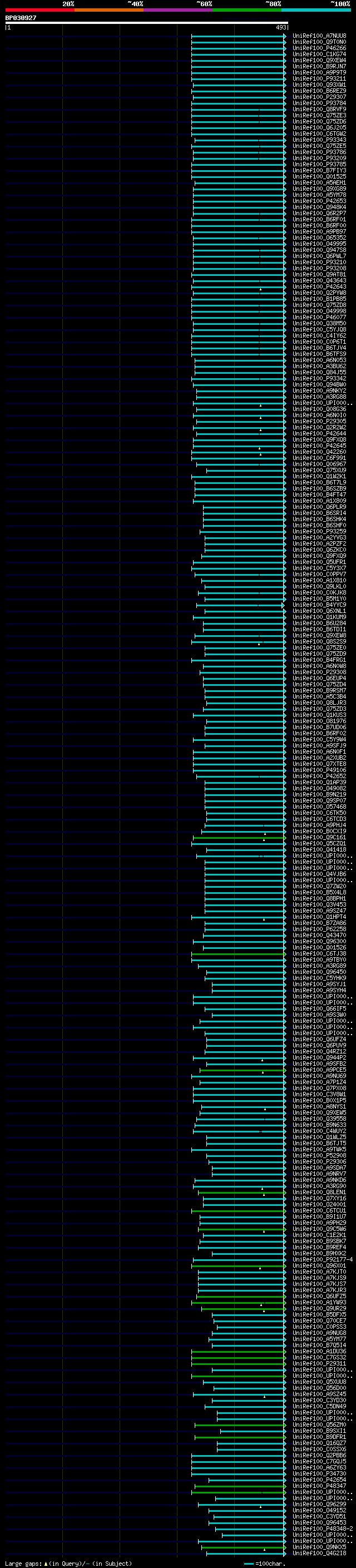Select the UniRef100_P29307 label
The height and width of the screenshot is (1568, 356).
[x=319, y=97]
